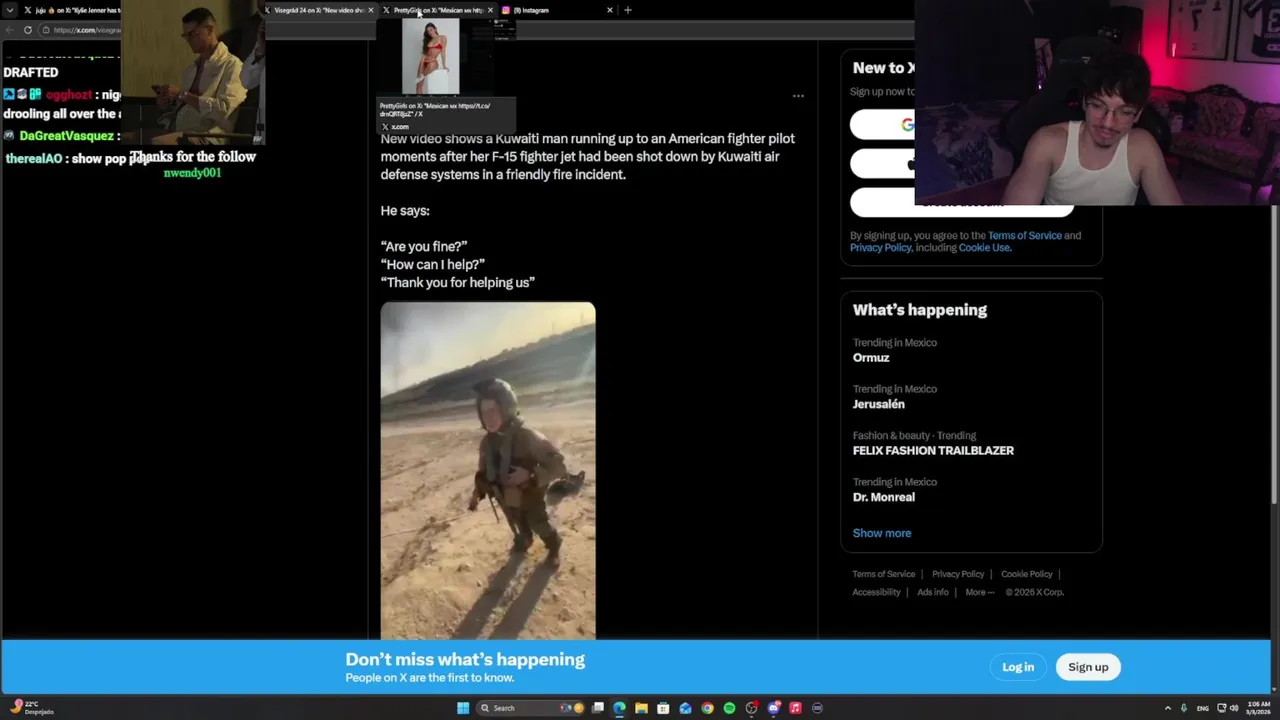
Task: Open the Privacy Policy link in sign-up
Action: [x=880, y=248]
